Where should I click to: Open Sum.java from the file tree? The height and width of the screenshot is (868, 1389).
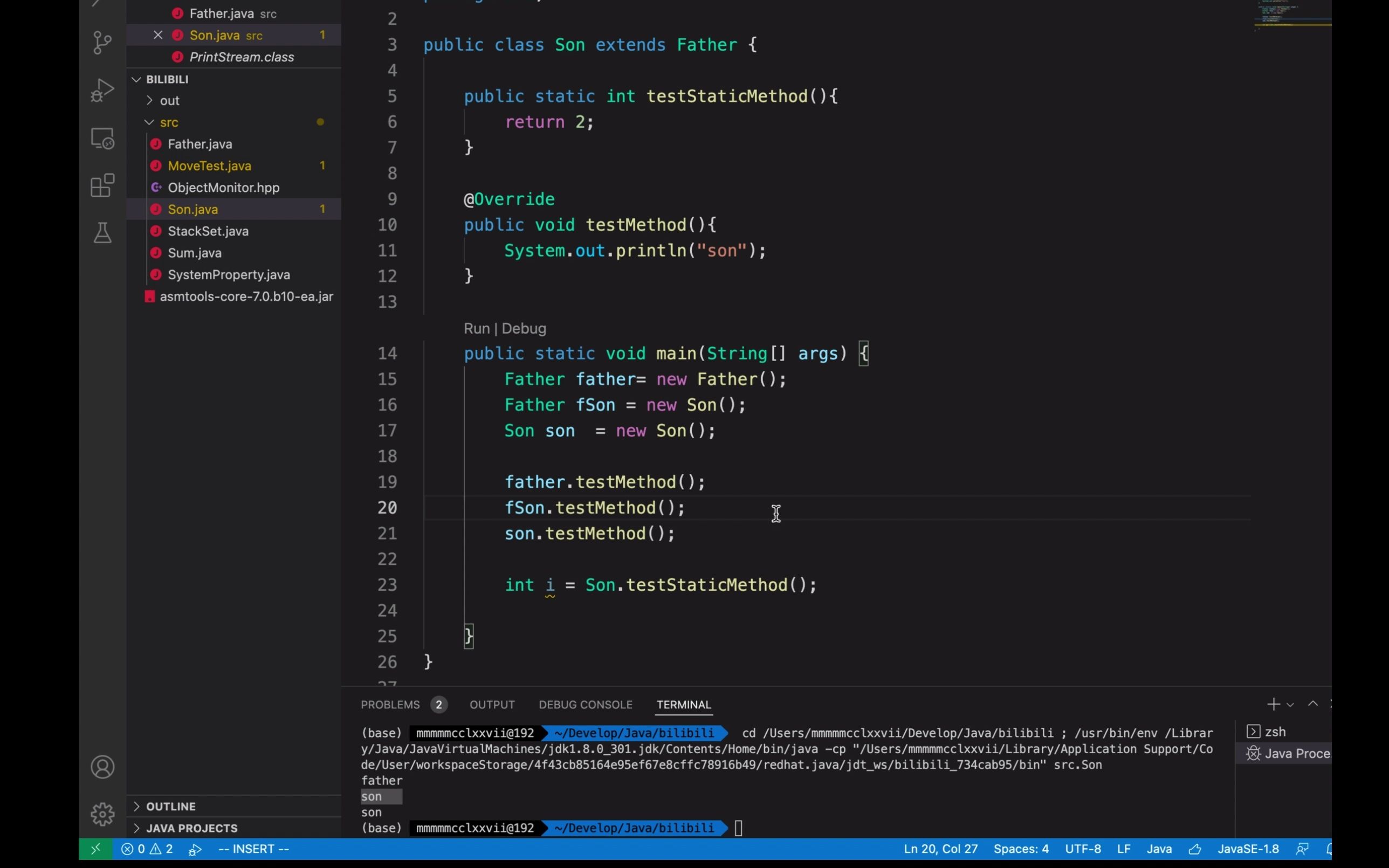tap(233, 253)
